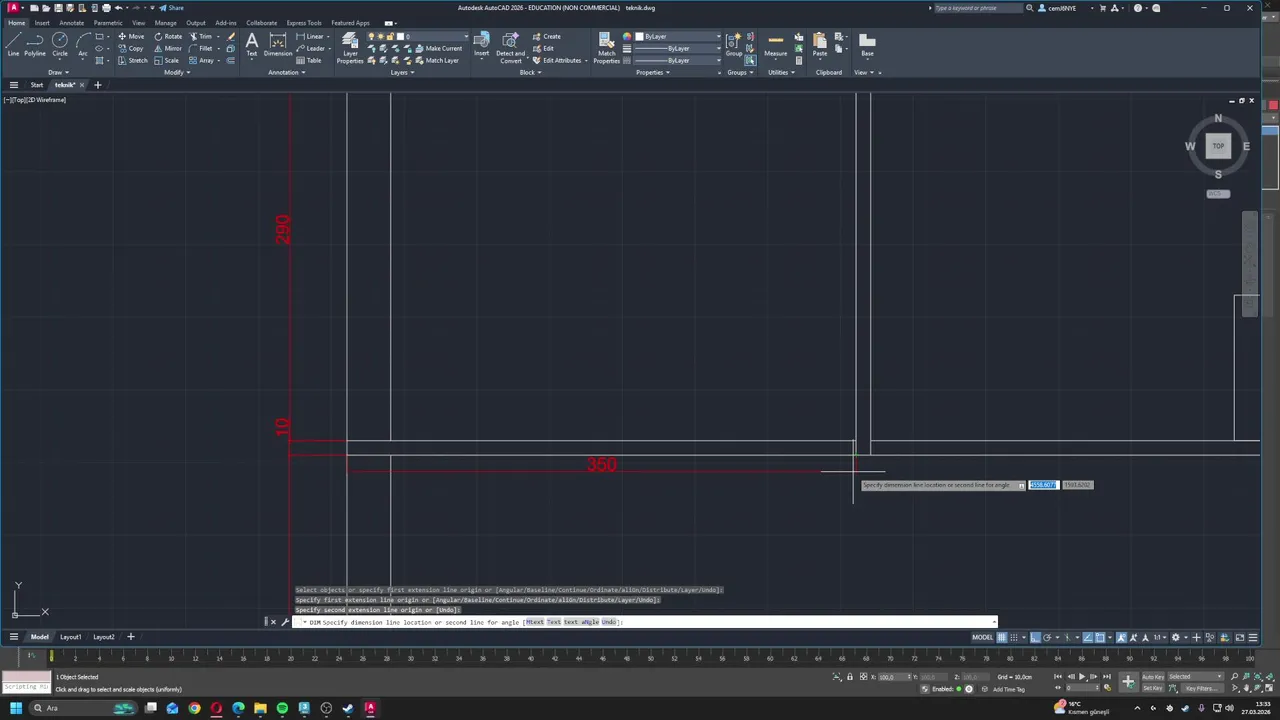Expand the Block panel flyout
The height and width of the screenshot is (720, 1280).
(530, 72)
